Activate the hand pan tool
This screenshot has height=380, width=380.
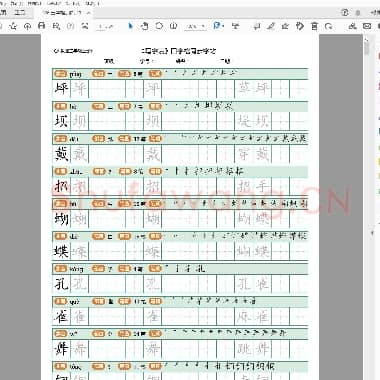[x=145, y=26]
